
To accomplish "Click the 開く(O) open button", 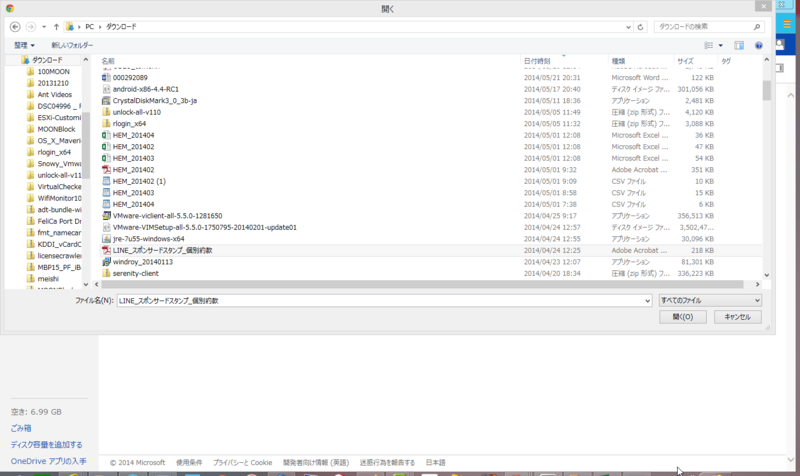I will (x=683, y=317).
